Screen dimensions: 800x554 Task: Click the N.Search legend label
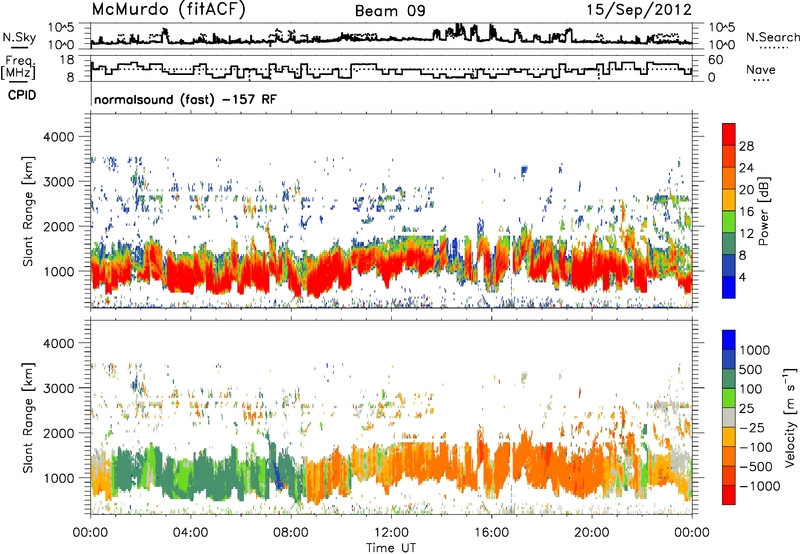click(772, 37)
